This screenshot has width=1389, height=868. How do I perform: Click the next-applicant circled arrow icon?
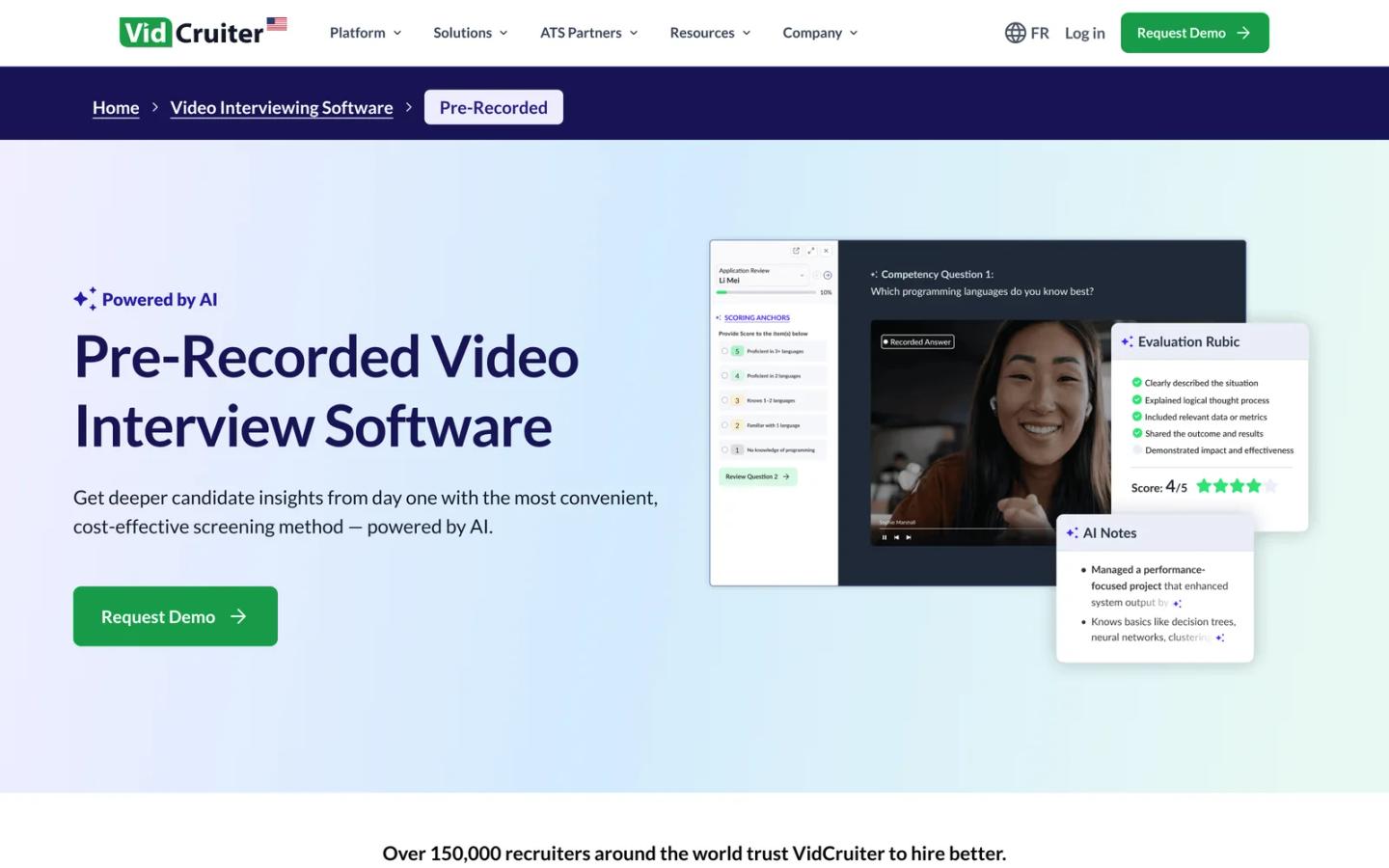tap(828, 276)
